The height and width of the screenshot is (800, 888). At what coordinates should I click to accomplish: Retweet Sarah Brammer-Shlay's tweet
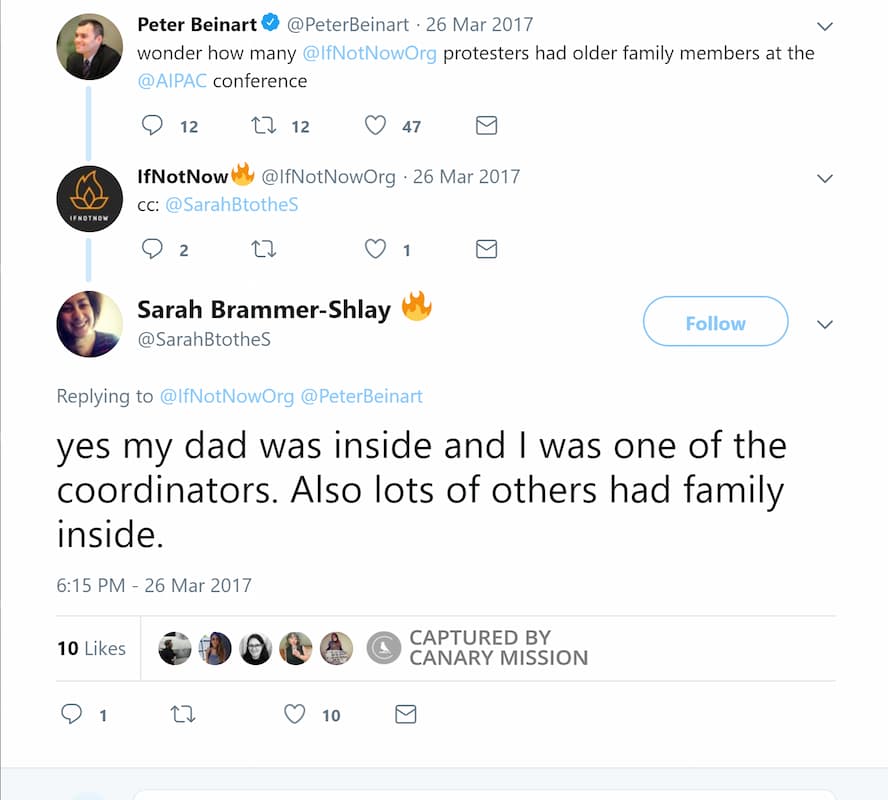183,714
